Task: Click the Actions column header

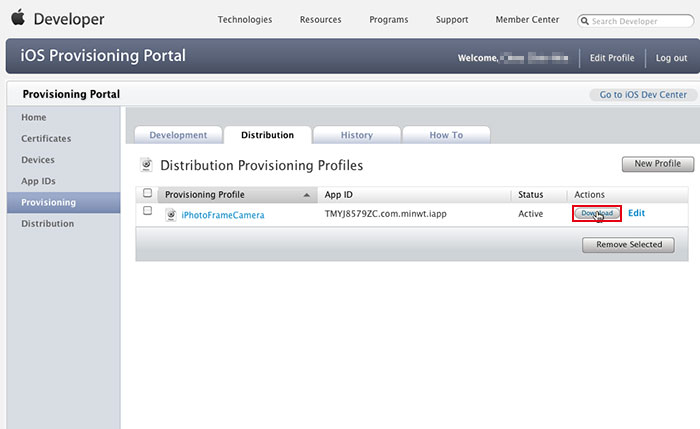Action: coord(589,195)
